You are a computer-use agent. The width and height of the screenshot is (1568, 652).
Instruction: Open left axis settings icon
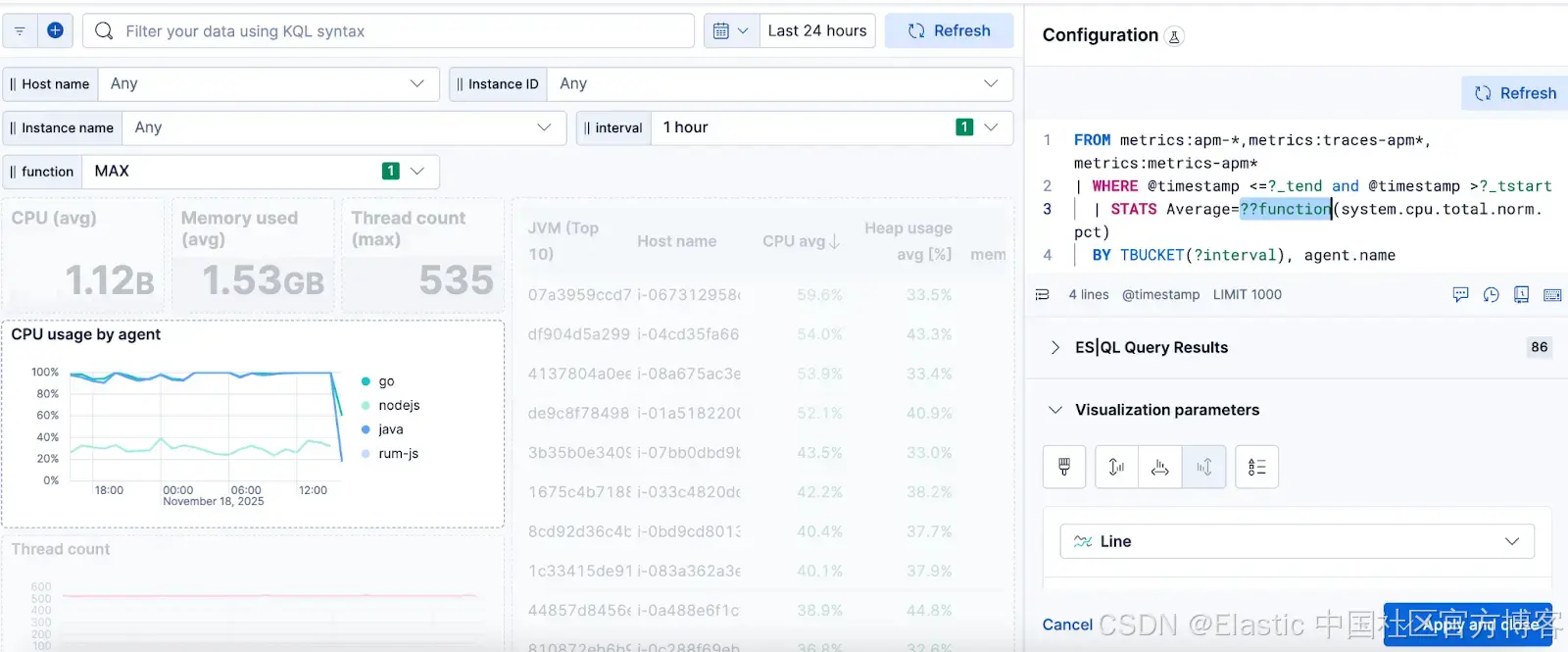1116,467
